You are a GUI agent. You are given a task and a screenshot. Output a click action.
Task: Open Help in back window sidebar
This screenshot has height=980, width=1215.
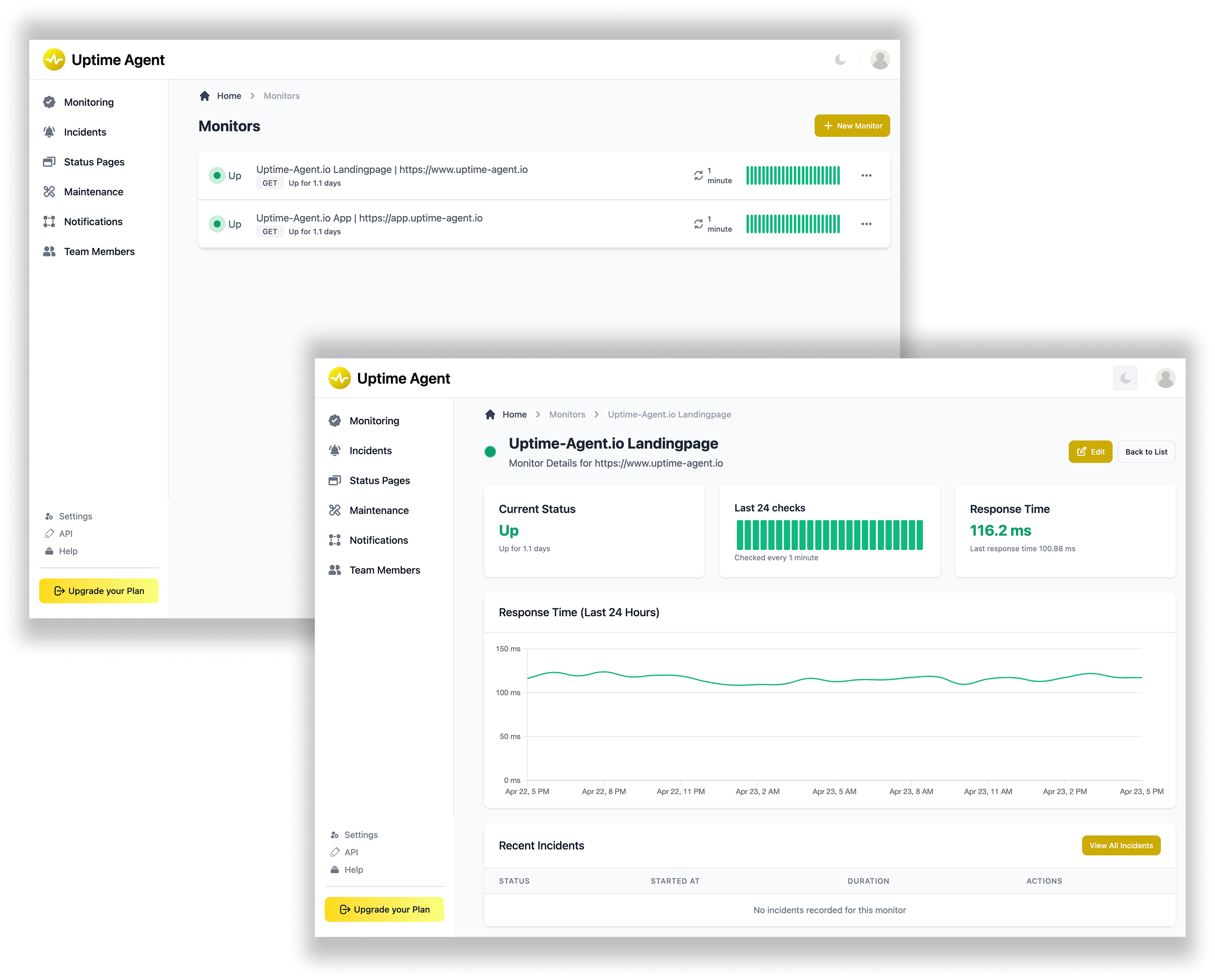click(x=61, y=551)
